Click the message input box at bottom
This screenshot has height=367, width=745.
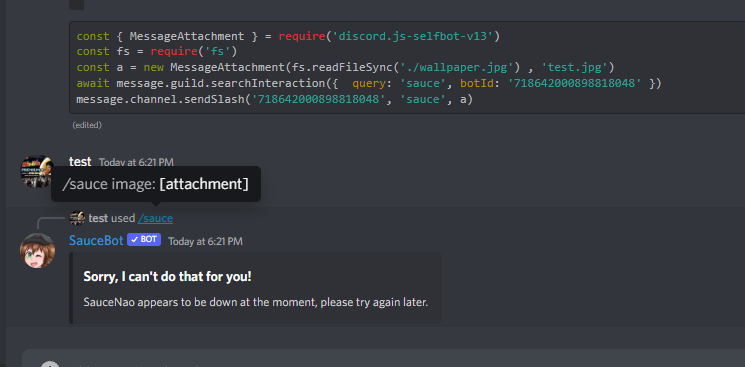click(x=383, y=358)
